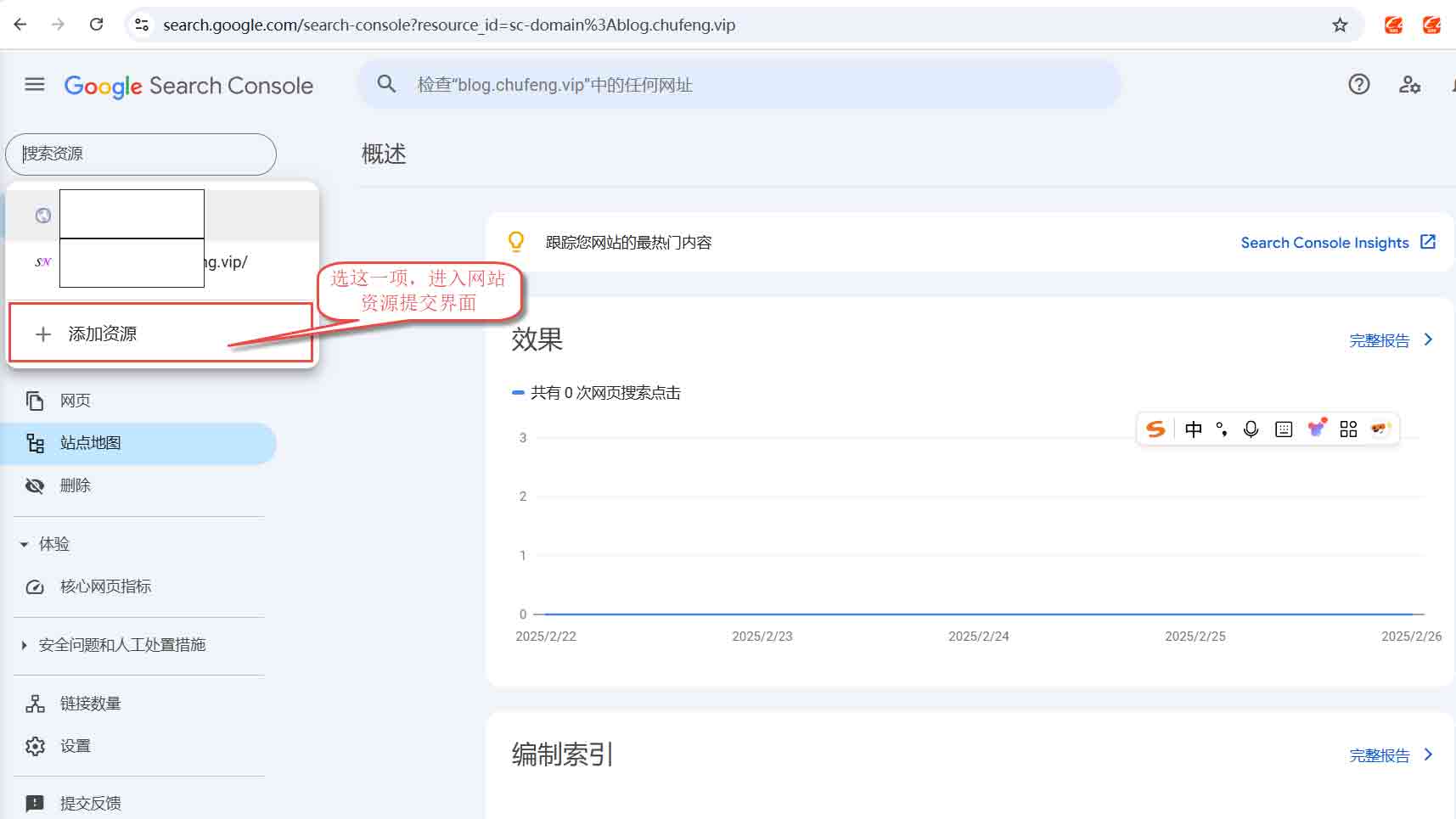
Task: Open users and permissions settings icon
Action: (x=1409, y=84)
